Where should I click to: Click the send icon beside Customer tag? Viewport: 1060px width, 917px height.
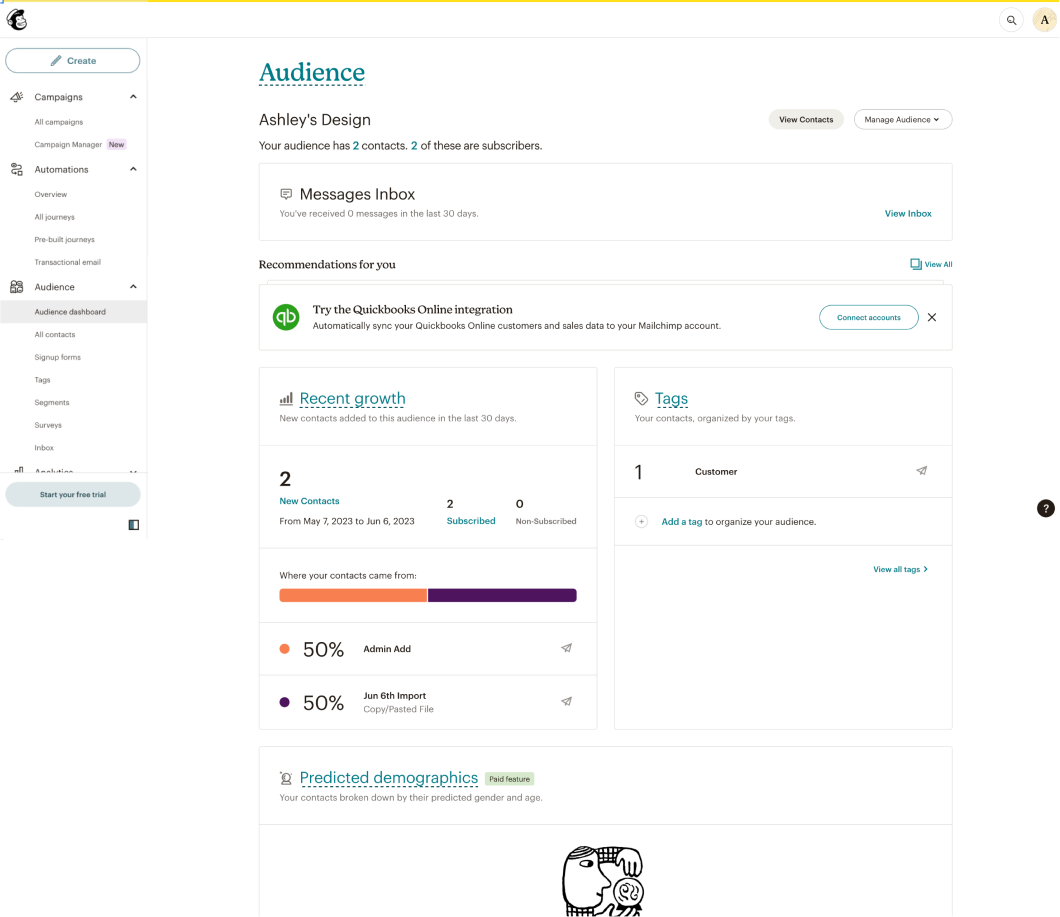(921, 471)
